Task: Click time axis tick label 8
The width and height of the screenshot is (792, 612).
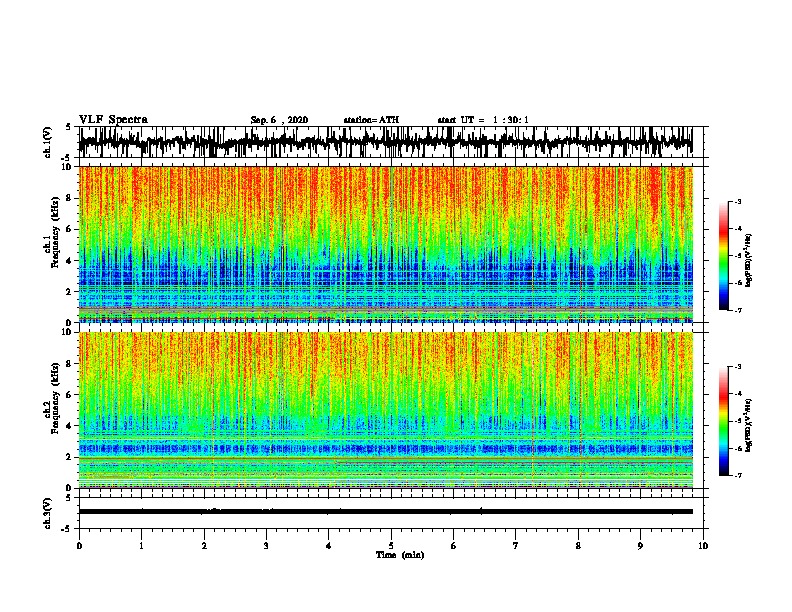Action: [578, 546]
